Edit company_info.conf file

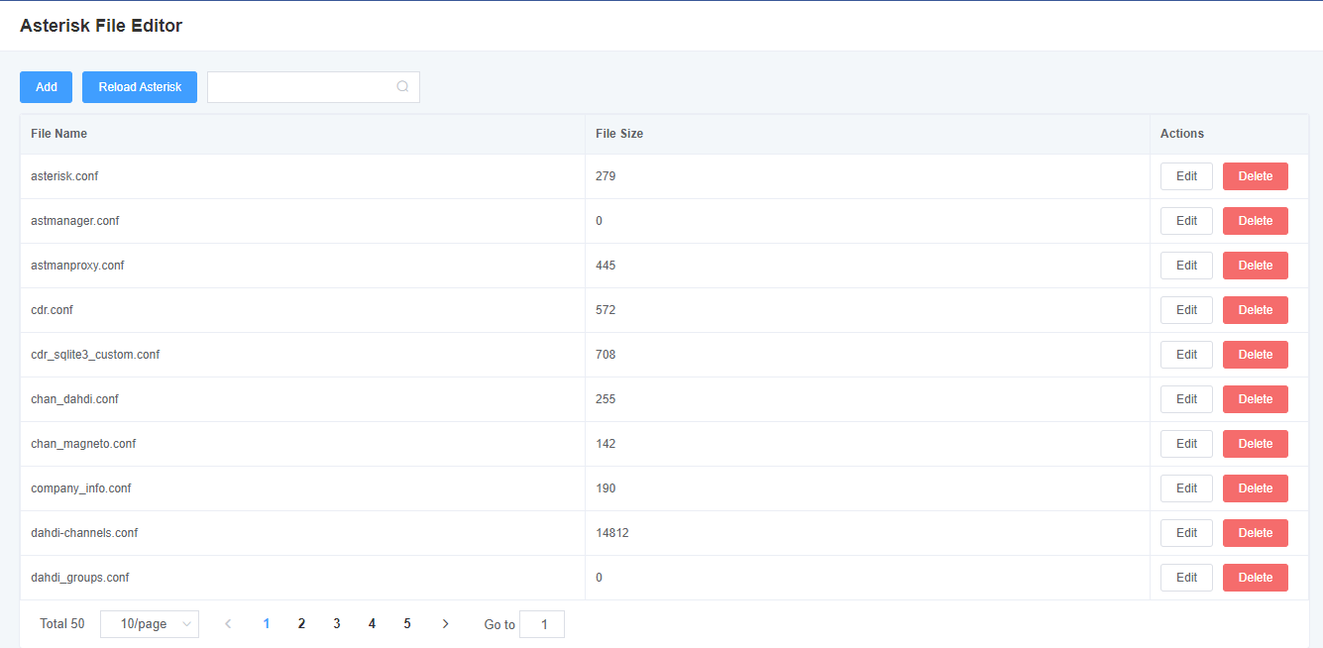(1186, 488)
